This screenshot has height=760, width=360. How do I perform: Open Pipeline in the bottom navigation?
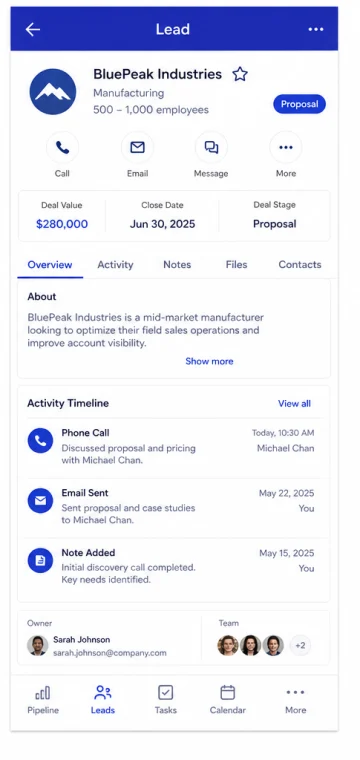(43, 700)
